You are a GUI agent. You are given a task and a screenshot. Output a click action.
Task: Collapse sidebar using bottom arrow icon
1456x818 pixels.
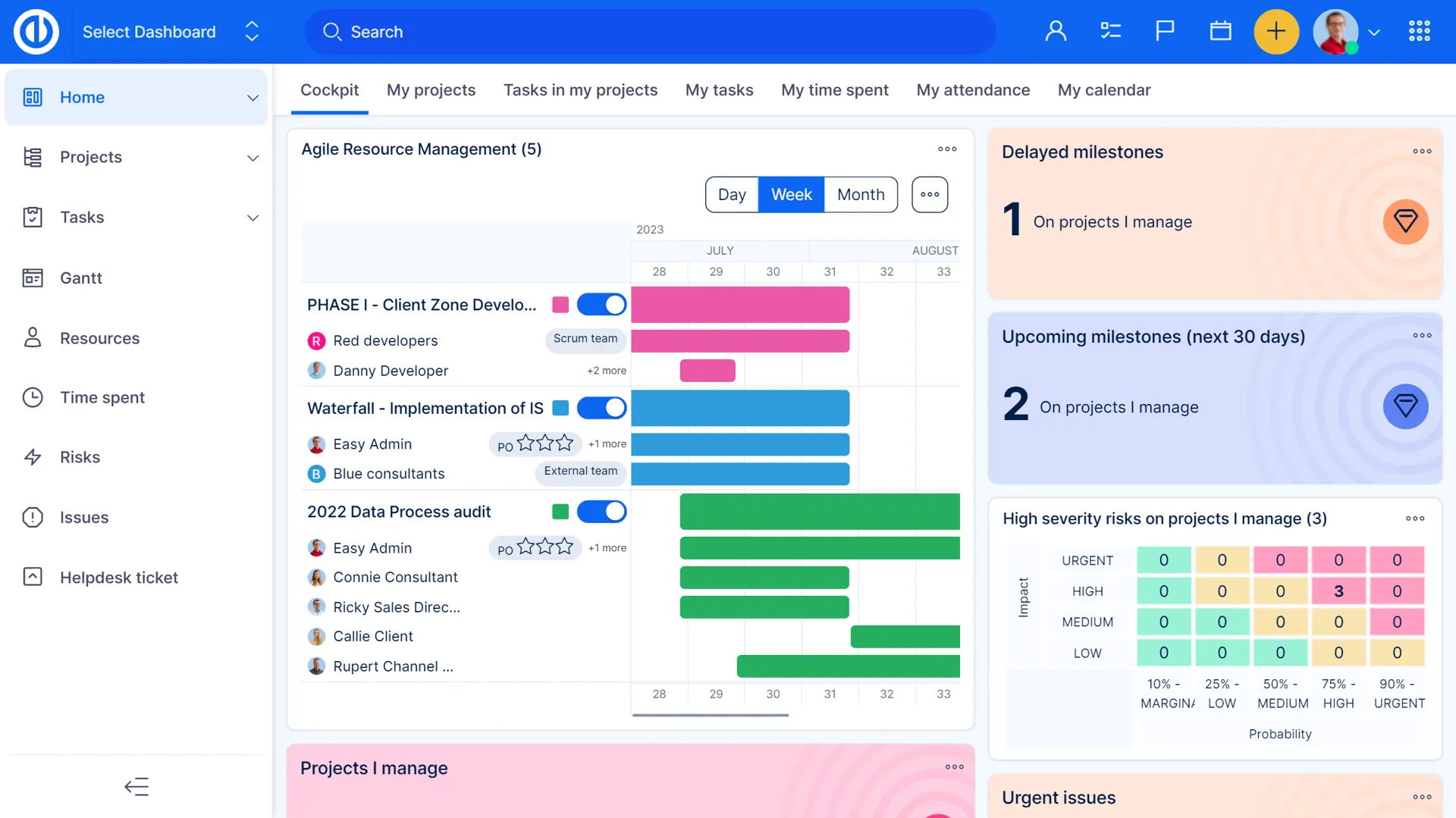point(136,786)
